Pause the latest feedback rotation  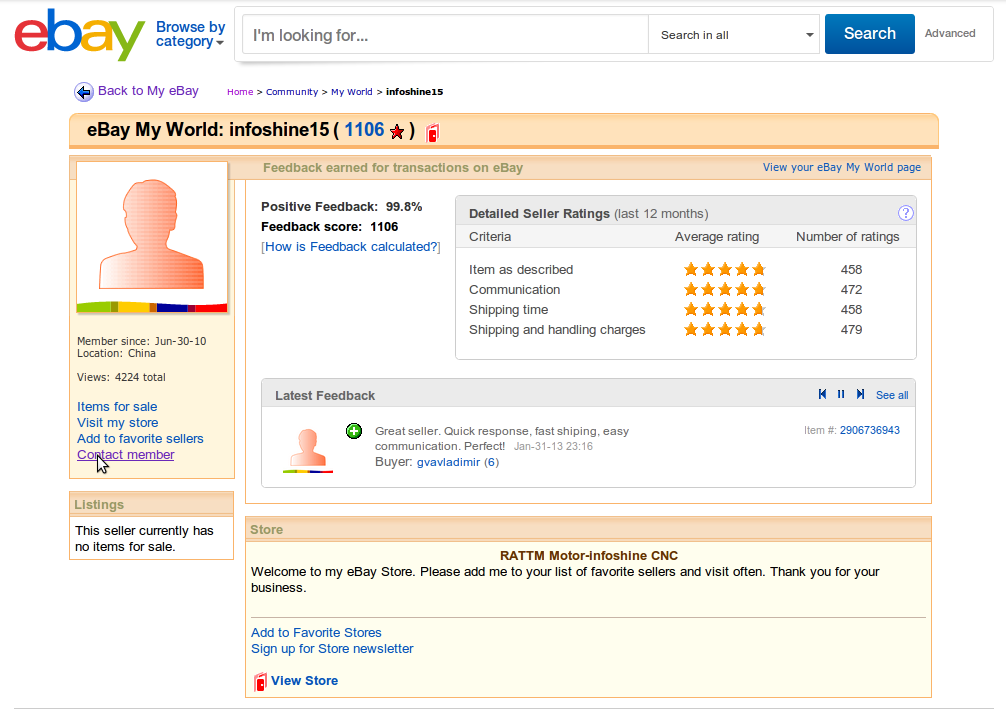[841, 394]
